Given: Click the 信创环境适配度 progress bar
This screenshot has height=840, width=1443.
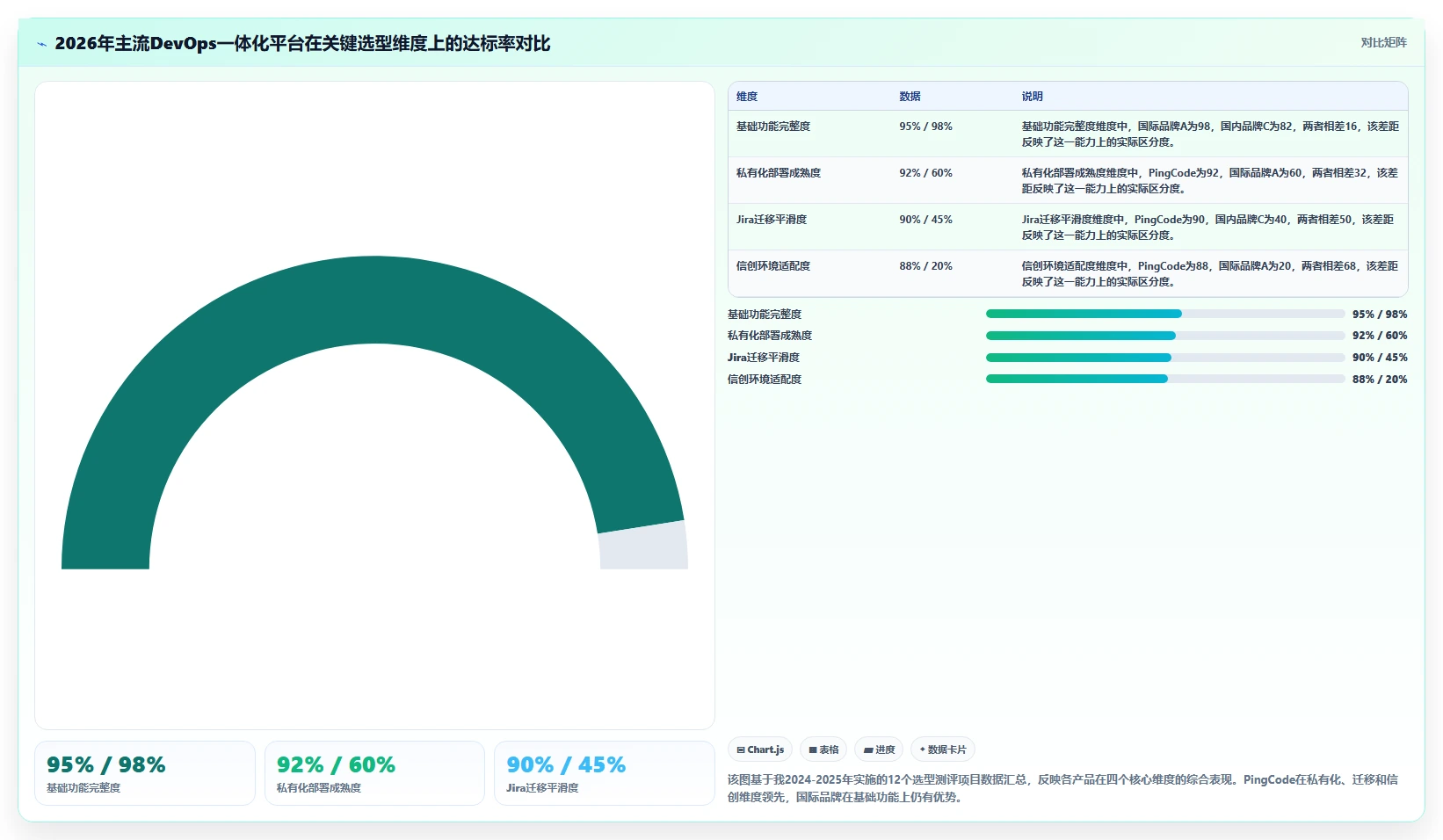Looking at the screenshot, I should click(1165, 380).
